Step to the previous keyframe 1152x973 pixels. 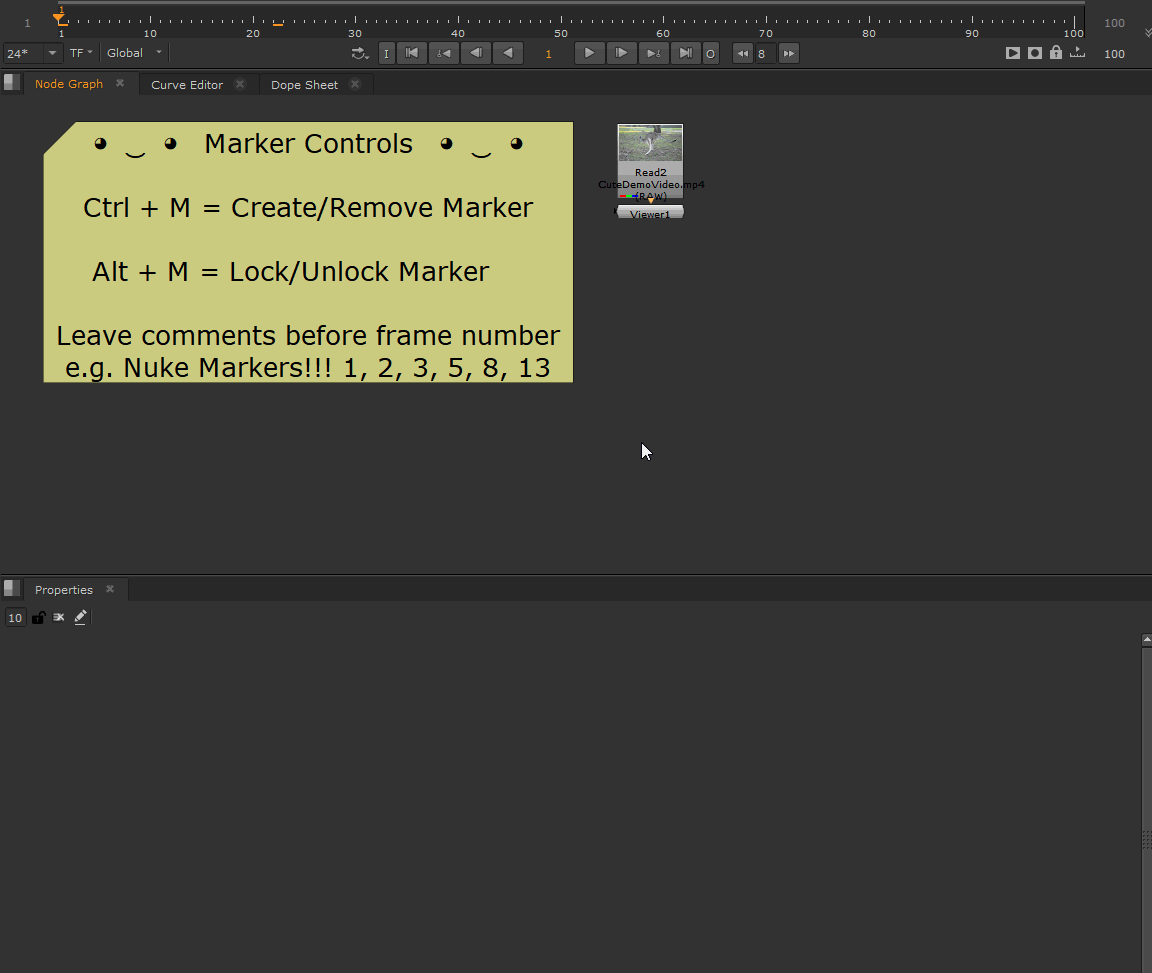(x=443, y=53)
